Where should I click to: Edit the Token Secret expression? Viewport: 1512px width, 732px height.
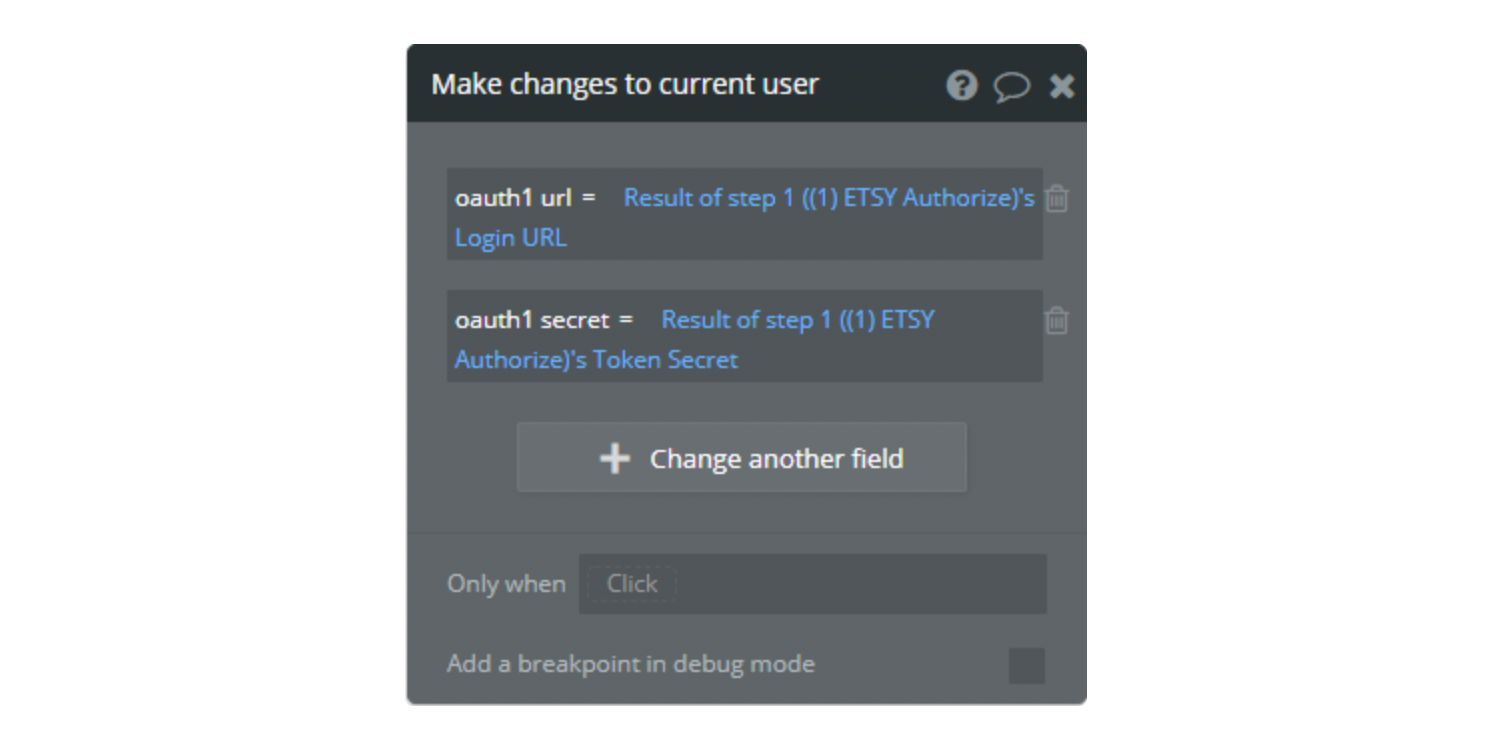point(665,360)
